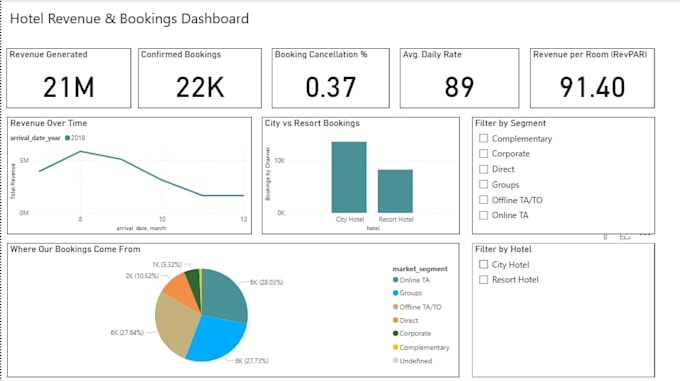Check the Online TA filter box
This screenshot has width=680, height=381.
(484, 215)
